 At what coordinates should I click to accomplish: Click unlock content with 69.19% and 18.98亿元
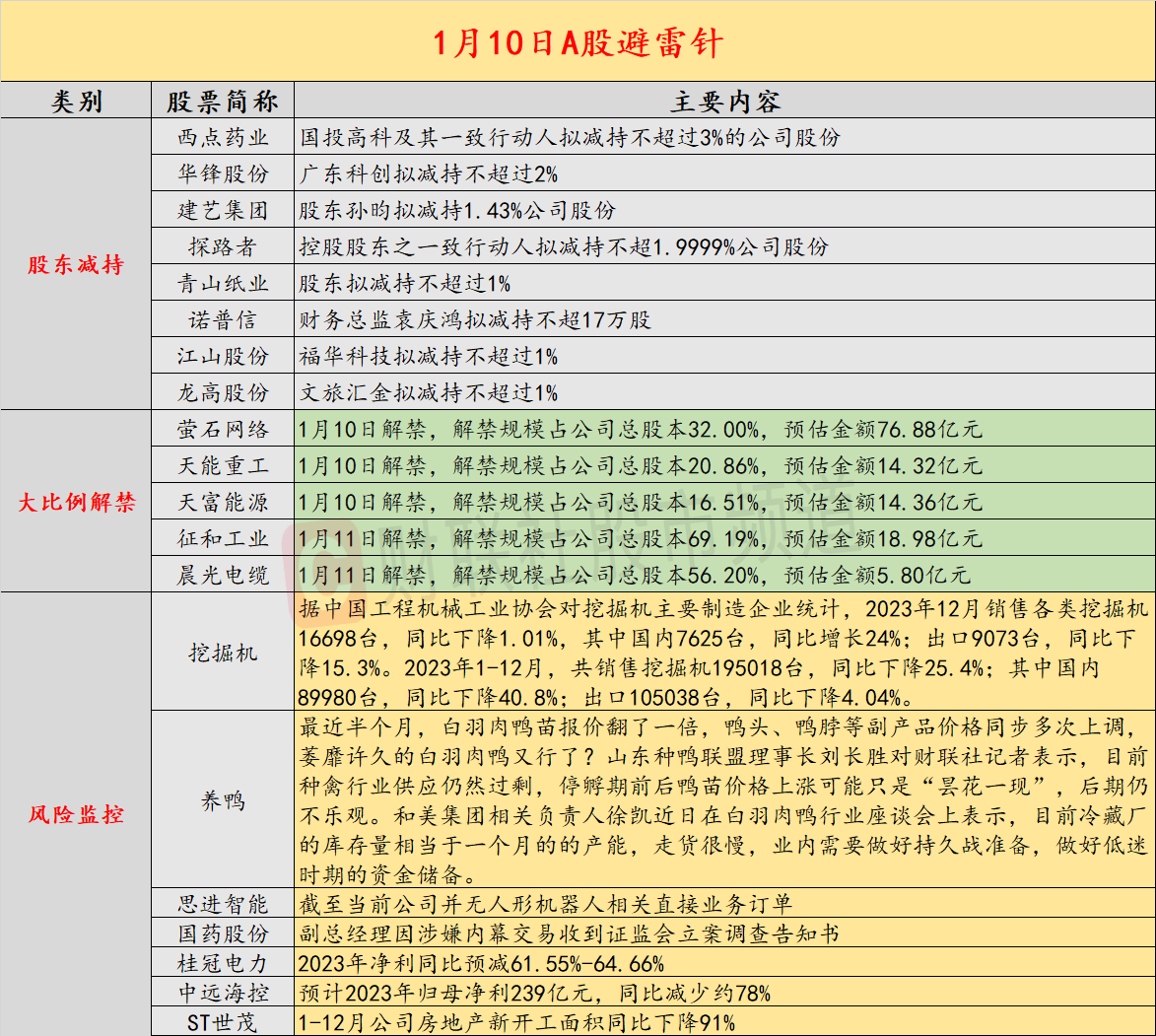(640, 538)
